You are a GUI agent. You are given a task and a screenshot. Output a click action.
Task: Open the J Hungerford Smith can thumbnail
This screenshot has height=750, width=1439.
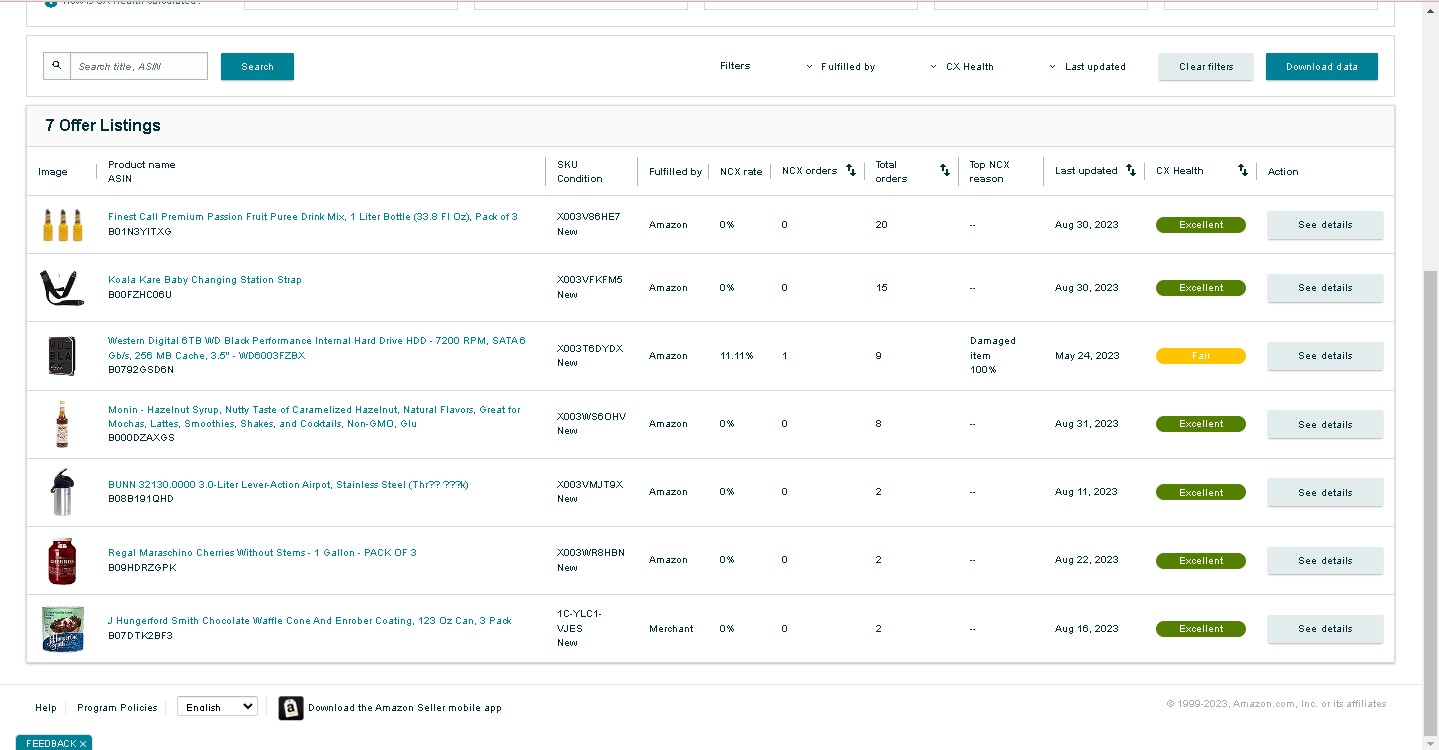(62, 629)
